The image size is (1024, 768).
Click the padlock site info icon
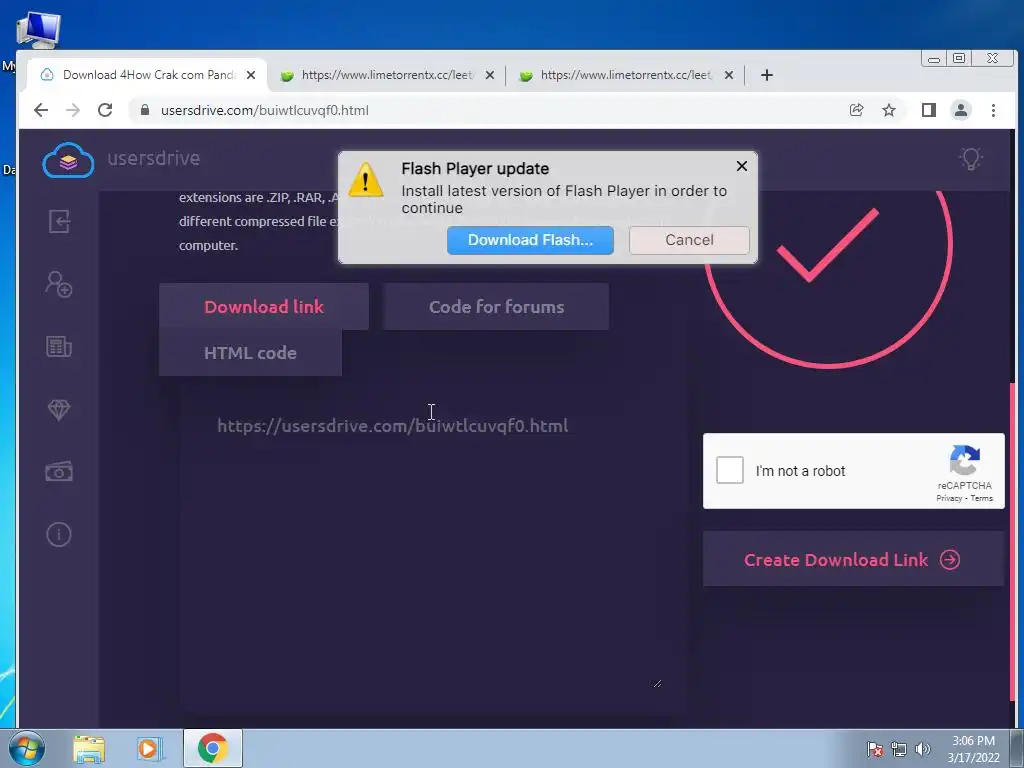(145, 110)
